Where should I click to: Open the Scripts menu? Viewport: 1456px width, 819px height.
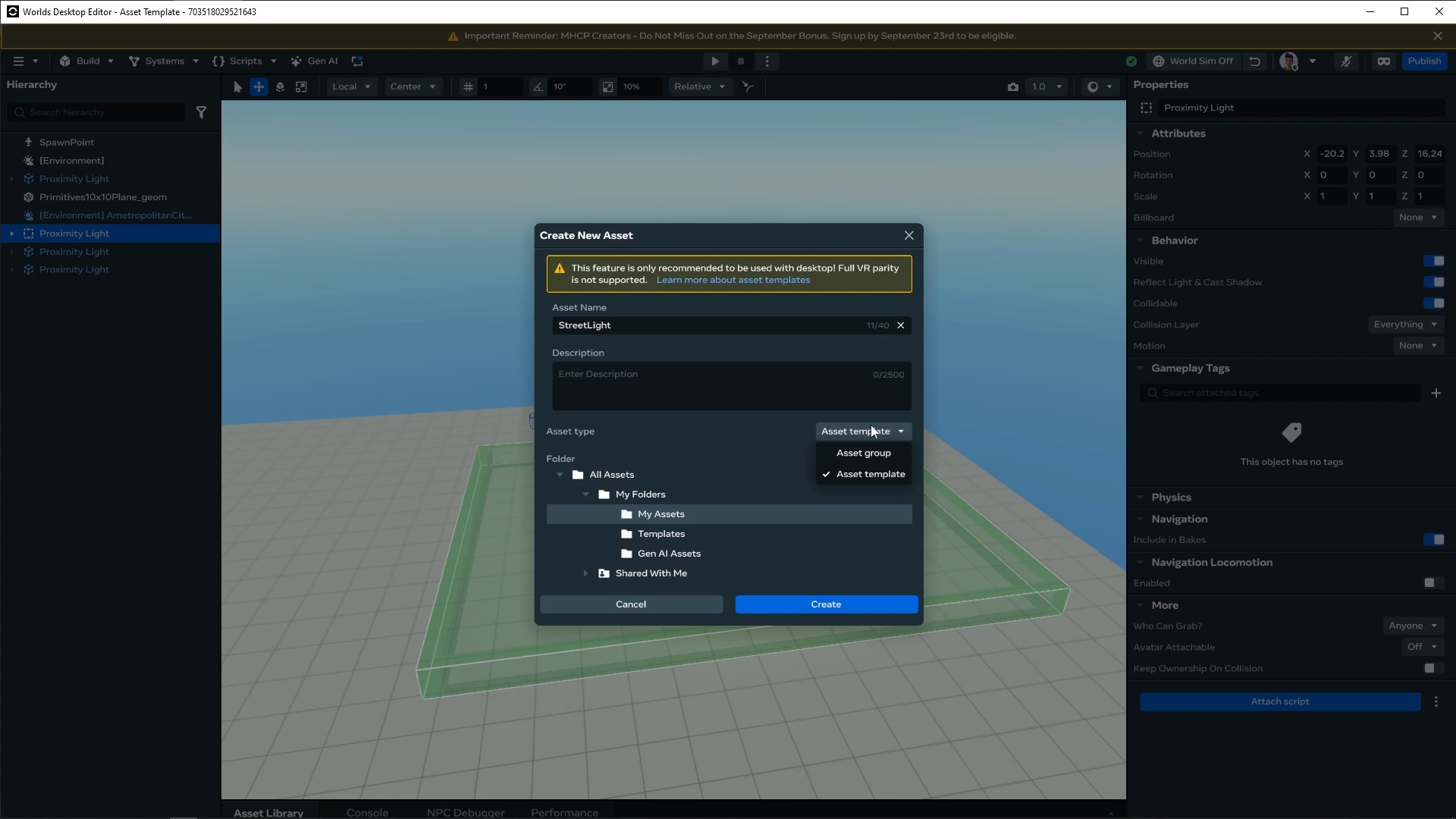point(244,61)
